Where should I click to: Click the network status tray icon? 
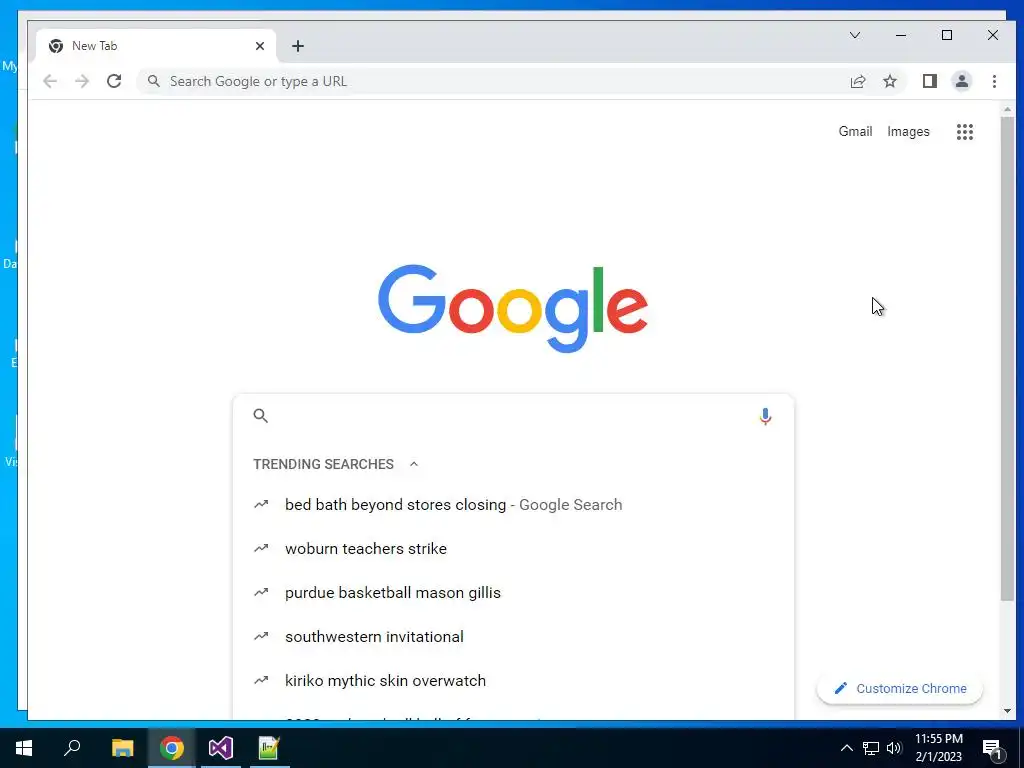pos(871,748)
